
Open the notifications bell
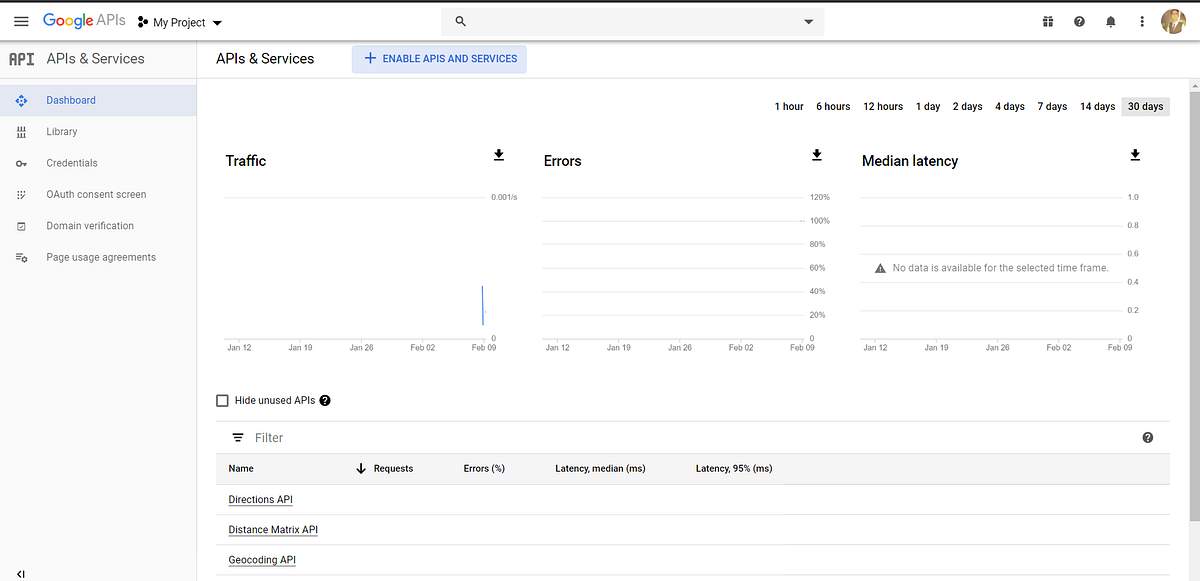click(1110, 21)
